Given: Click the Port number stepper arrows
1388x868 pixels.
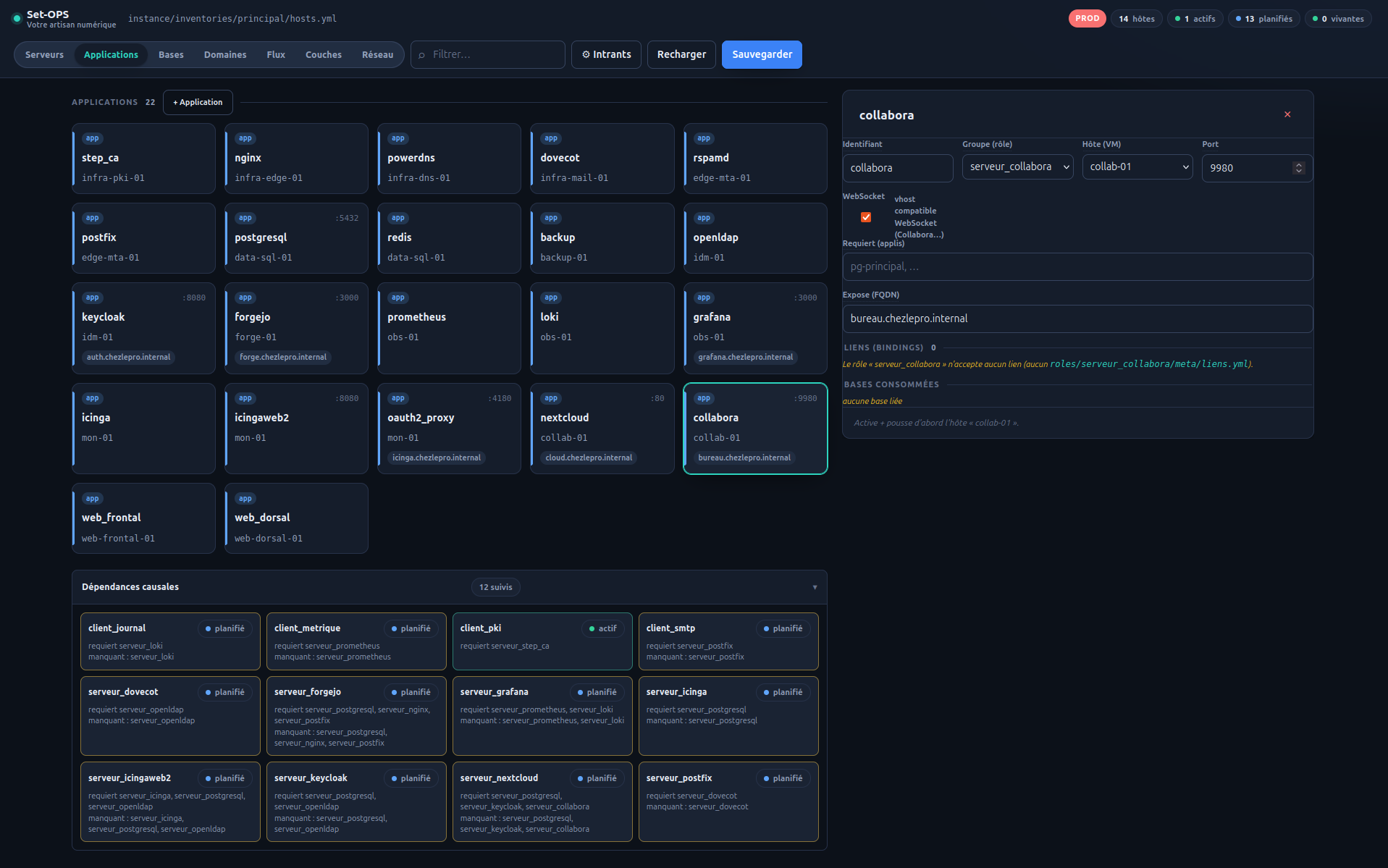Looking at the screenshot, I should pyautogui.click(x=1299, y=168).
